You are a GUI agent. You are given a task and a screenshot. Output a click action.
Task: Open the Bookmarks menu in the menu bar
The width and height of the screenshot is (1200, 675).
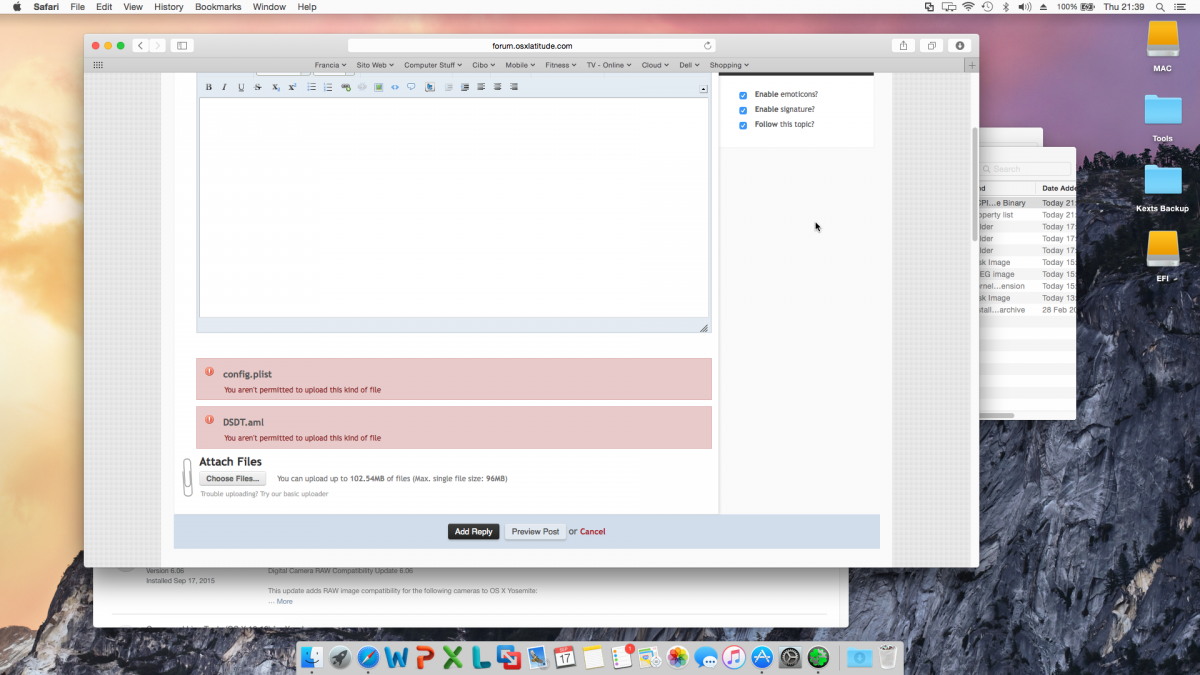click(x=217, y=7)
